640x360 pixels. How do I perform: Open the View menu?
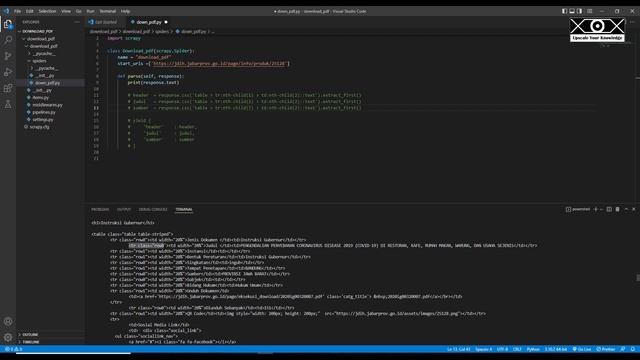(x=66, y=11)
